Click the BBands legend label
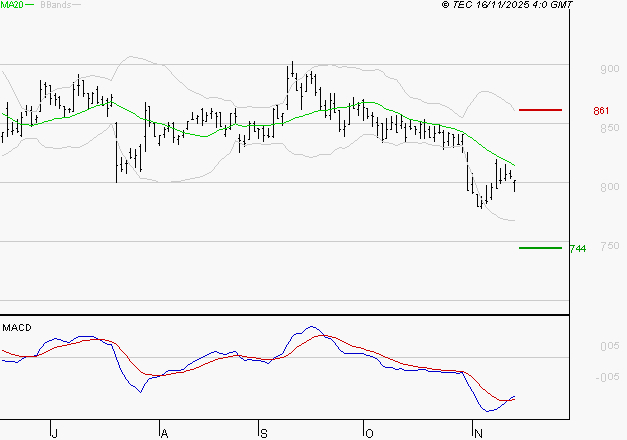This screenshot has width=627, height=440. point(56,5)
